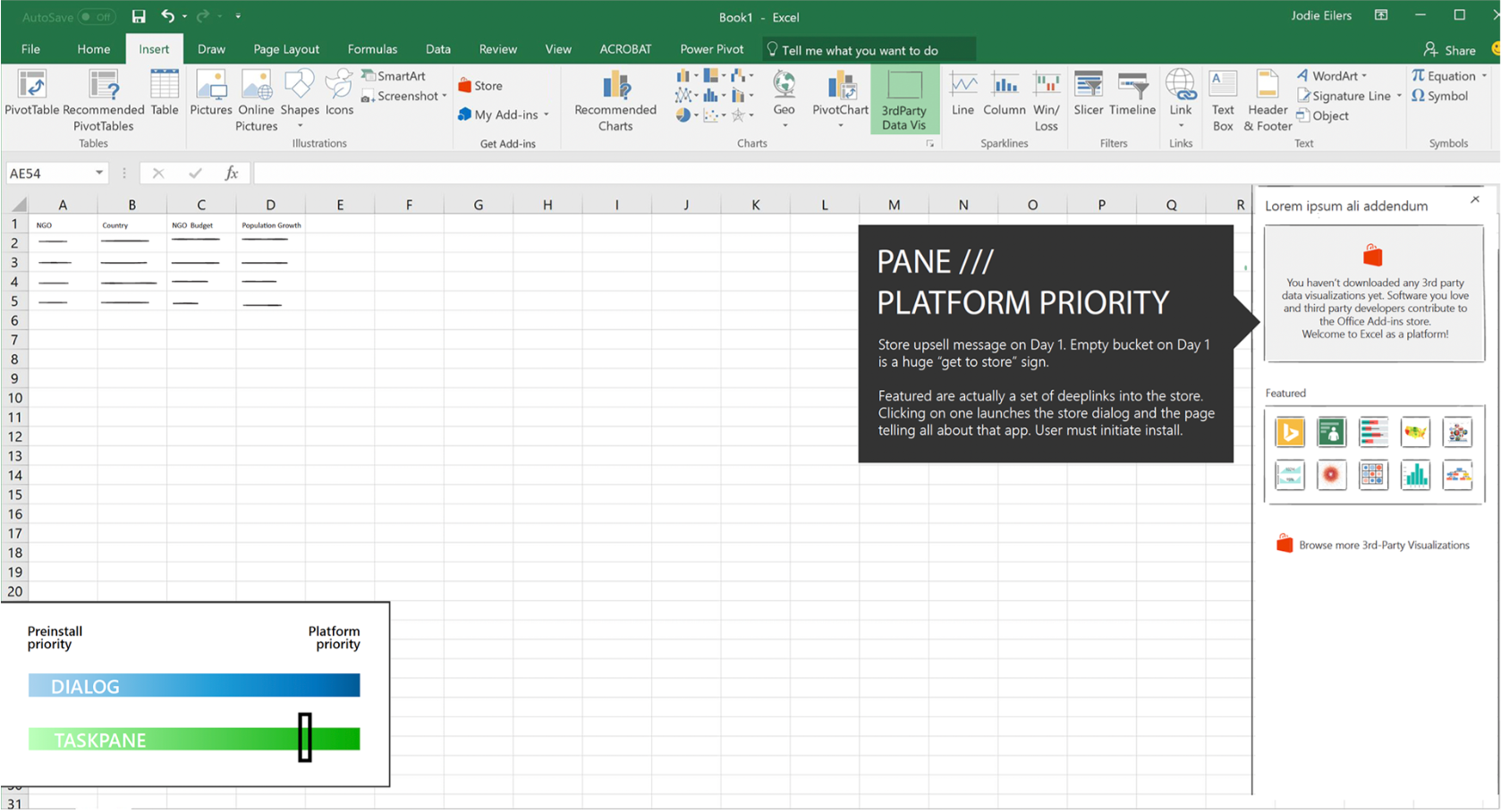The image size is (1501, 812).
Task: Open the Icons gallery
Action: point(339,94)
